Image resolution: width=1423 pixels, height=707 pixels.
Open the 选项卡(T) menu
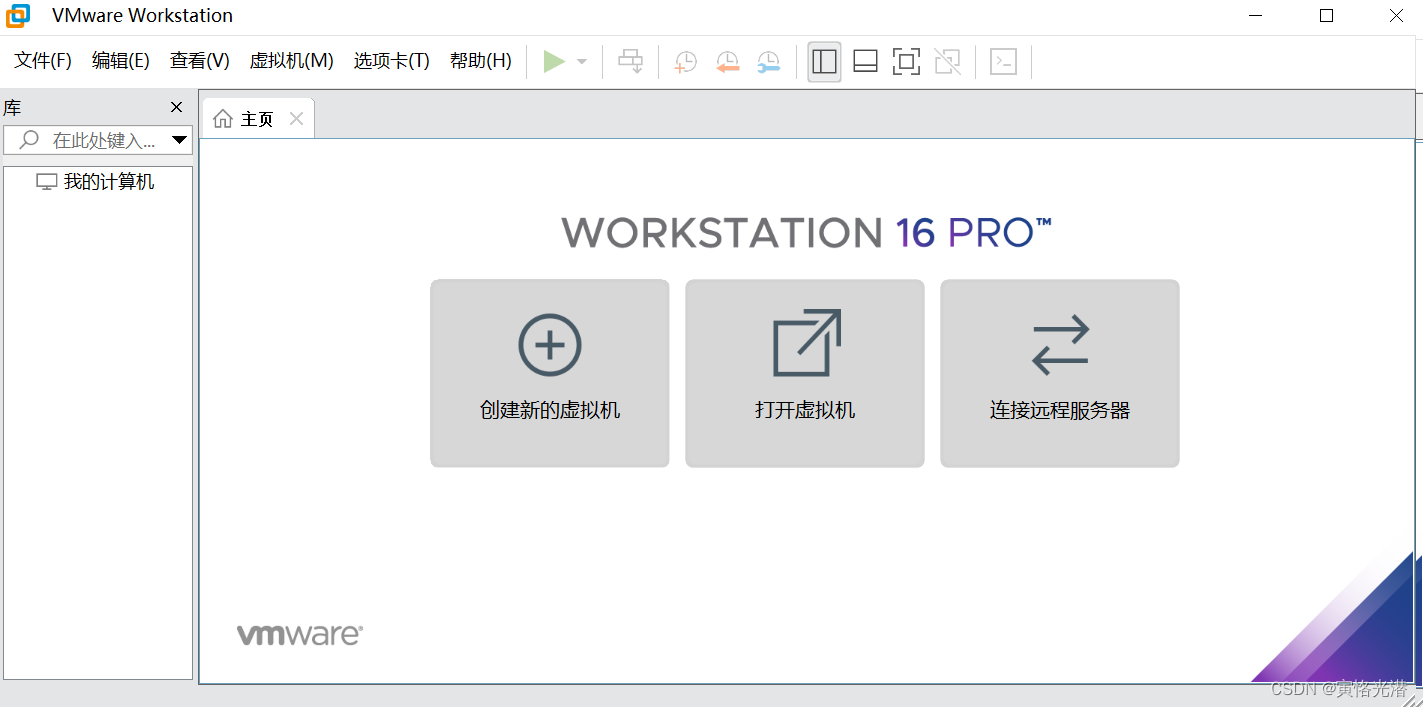click(x=391, y=61)
